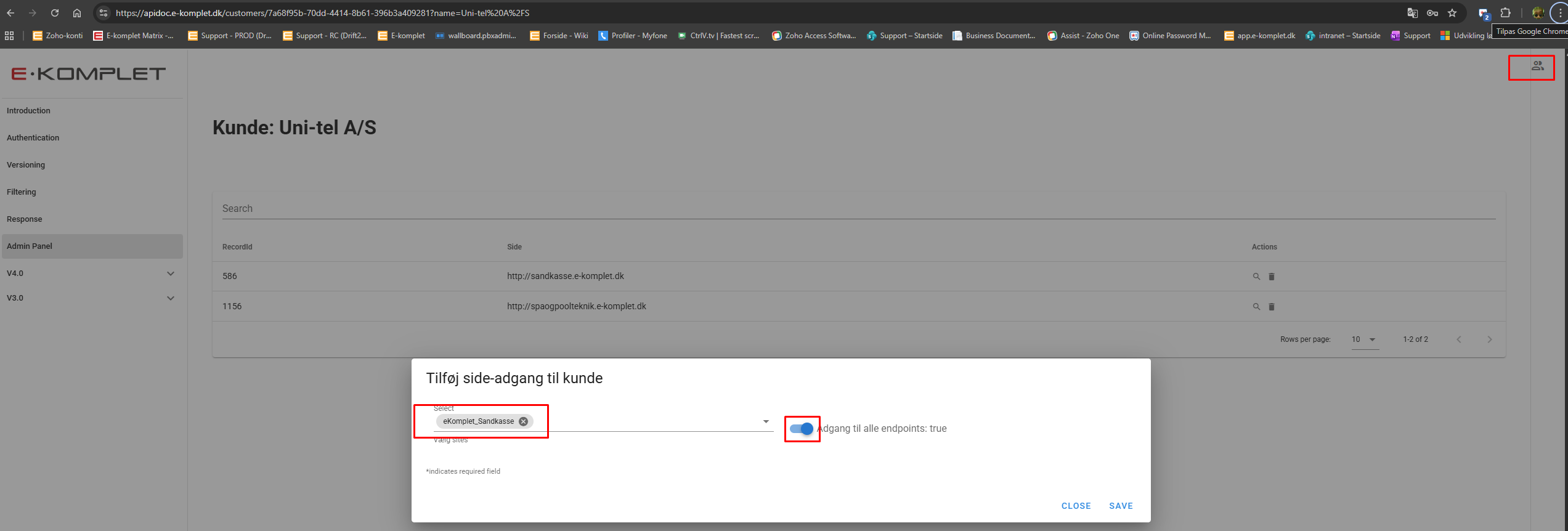
Task: Delete record 1156 using trash icon
Action: (1271, 307)
